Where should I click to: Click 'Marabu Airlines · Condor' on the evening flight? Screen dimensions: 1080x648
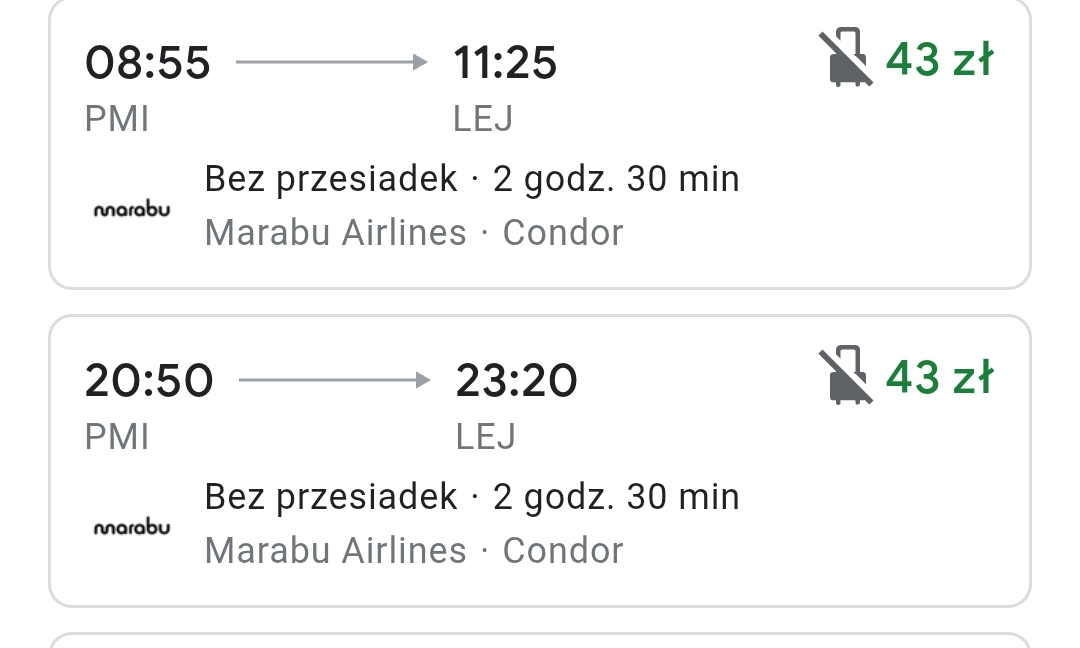pos(414,551)
